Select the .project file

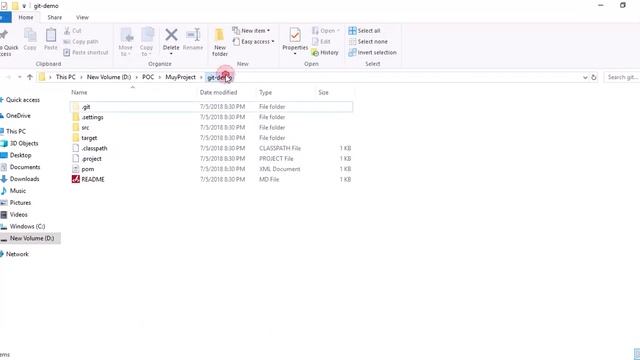tap(211, 159)
